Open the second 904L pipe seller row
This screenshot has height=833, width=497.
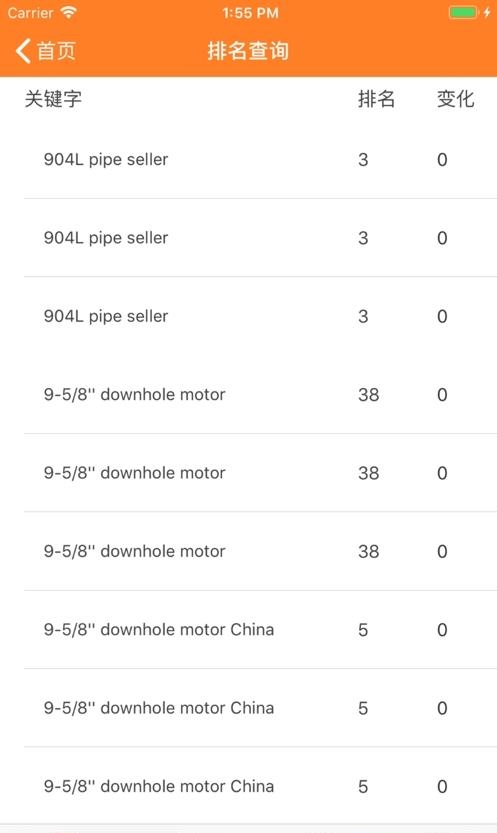tap(260, 237)
